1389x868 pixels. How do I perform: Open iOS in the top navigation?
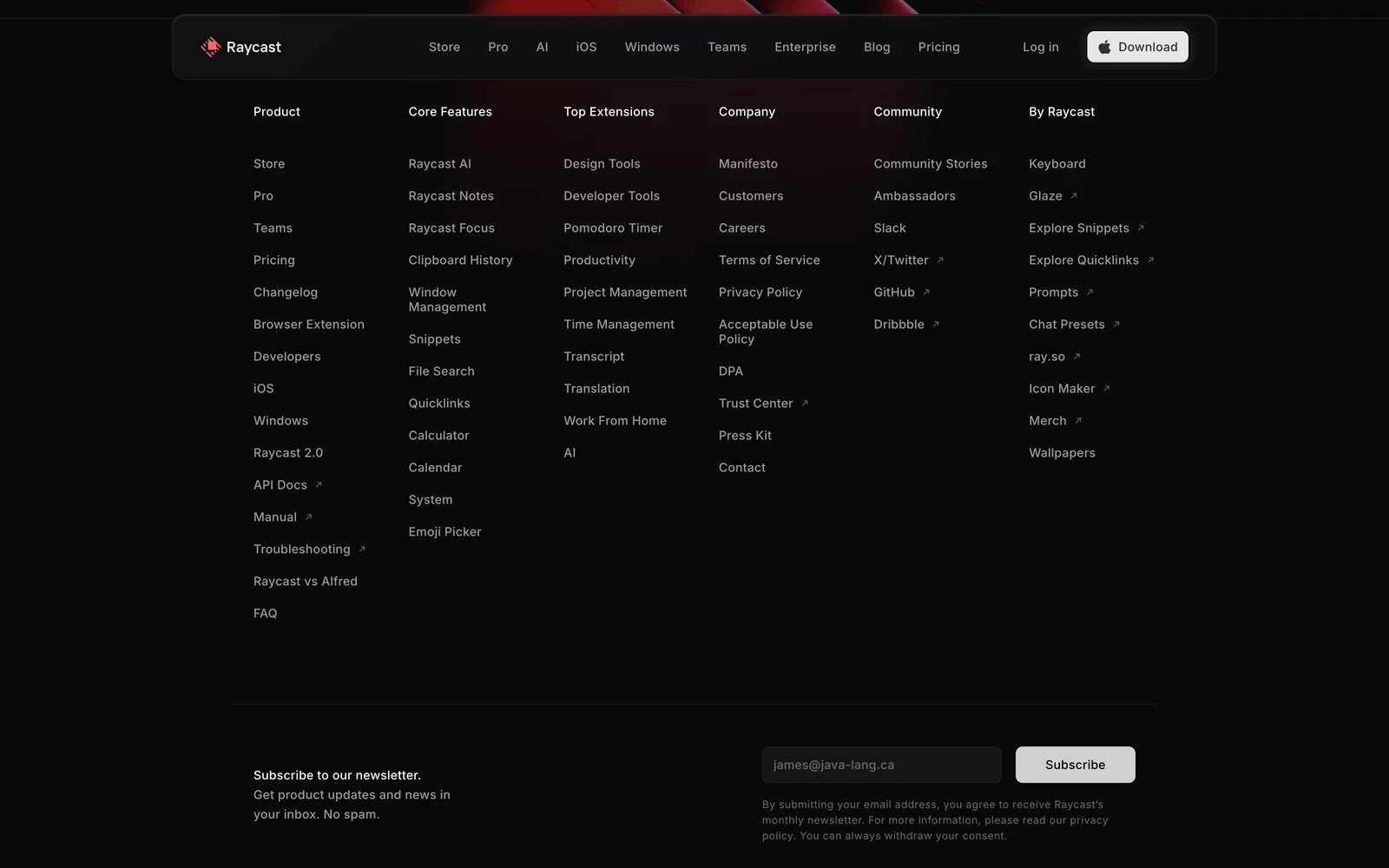pyautogui.click(x=587, y=47)
